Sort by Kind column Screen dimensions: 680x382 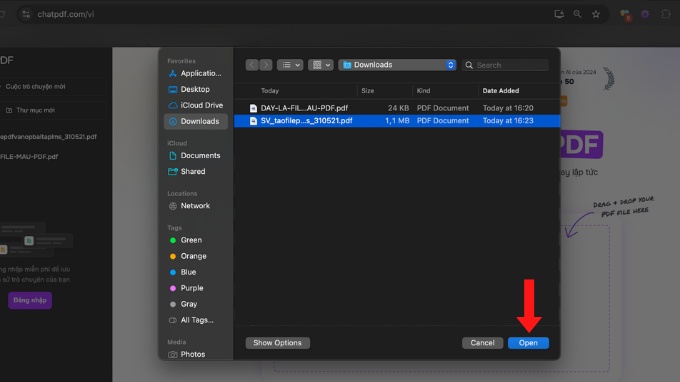pos(423,91)
